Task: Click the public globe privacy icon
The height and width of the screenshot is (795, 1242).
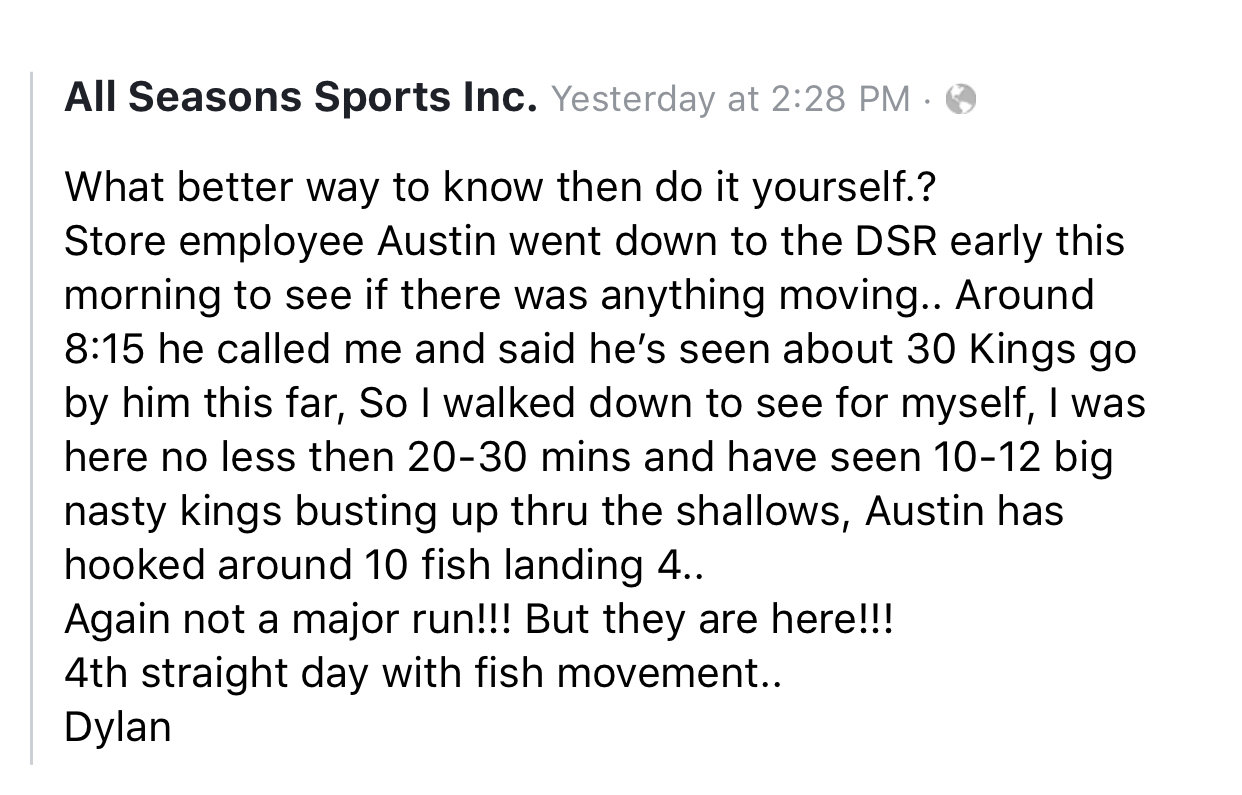Action: click(960, 98)
